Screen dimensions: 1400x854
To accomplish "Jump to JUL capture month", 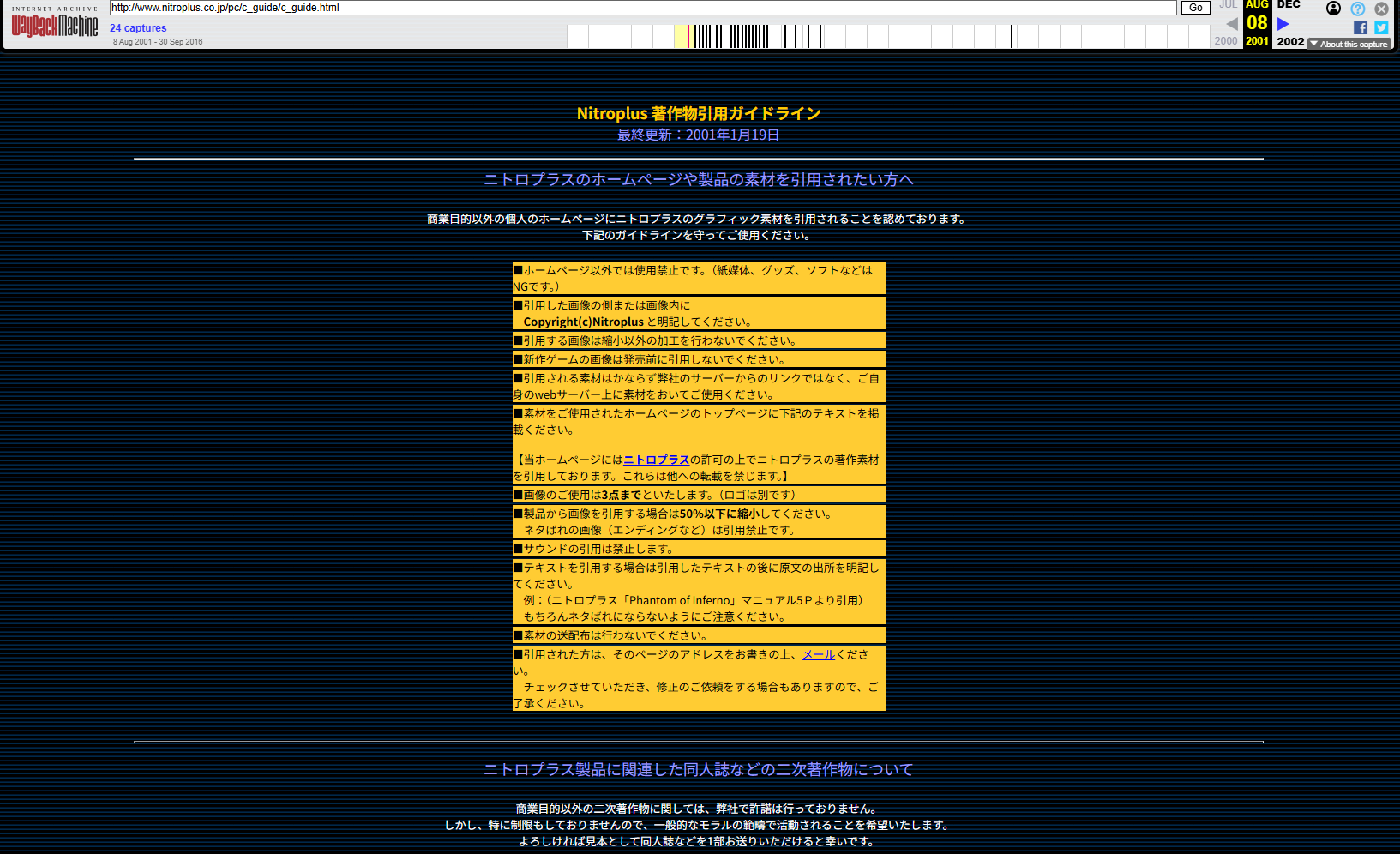I will pyautogui.click(x=1229, y=4).
